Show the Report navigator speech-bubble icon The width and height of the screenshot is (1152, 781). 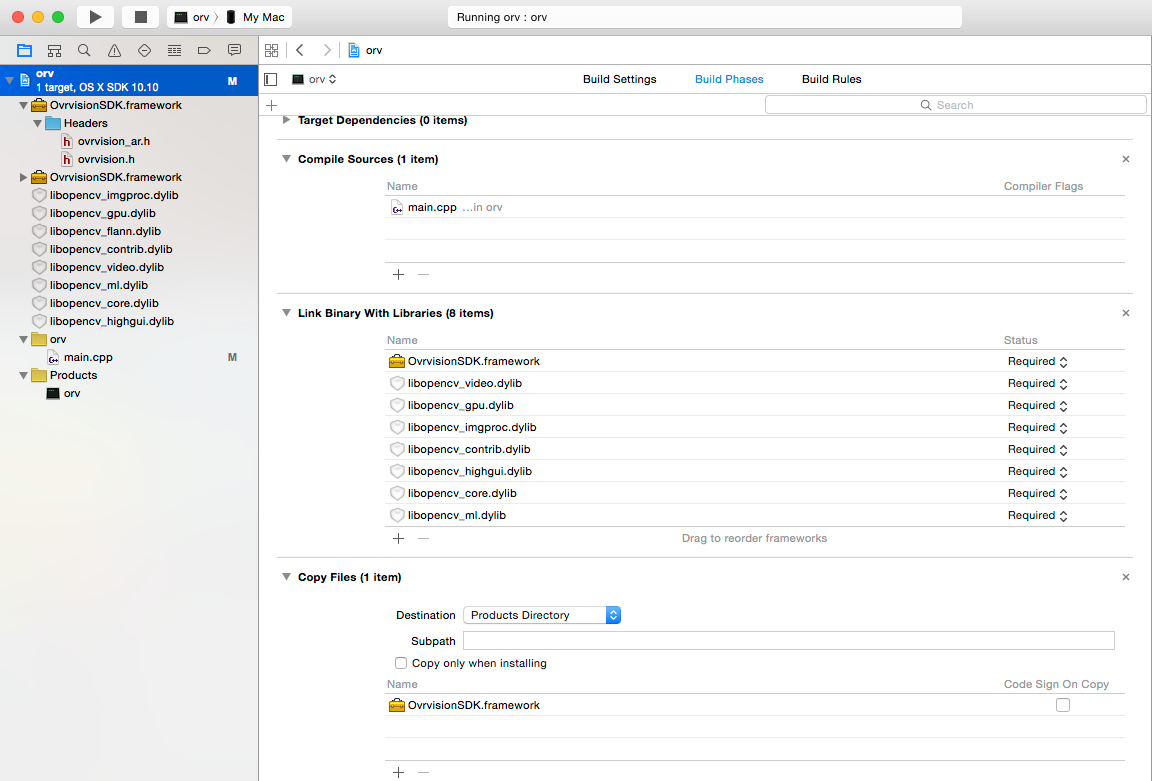(234, 50)
